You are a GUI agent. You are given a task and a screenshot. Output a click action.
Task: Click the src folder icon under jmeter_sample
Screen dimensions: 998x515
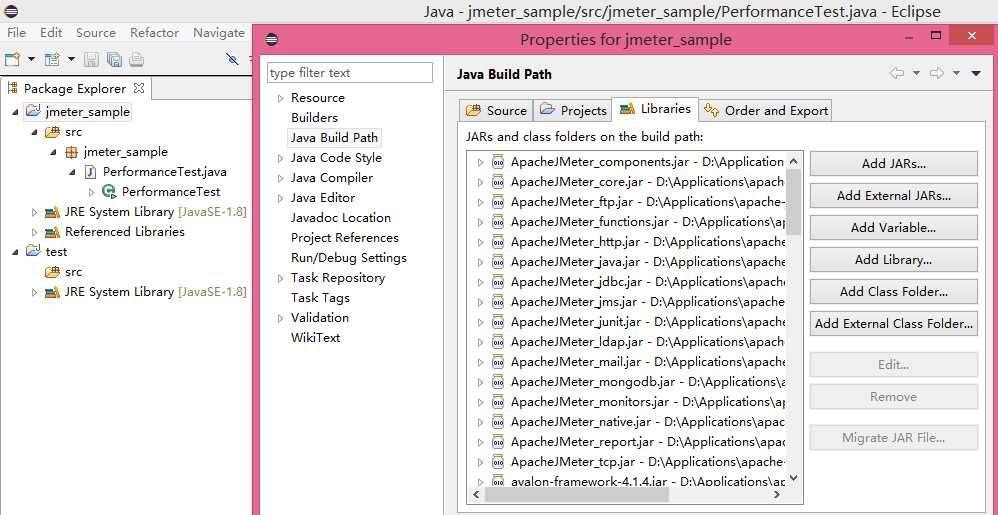pyautogui.click(x=52, y=132)
